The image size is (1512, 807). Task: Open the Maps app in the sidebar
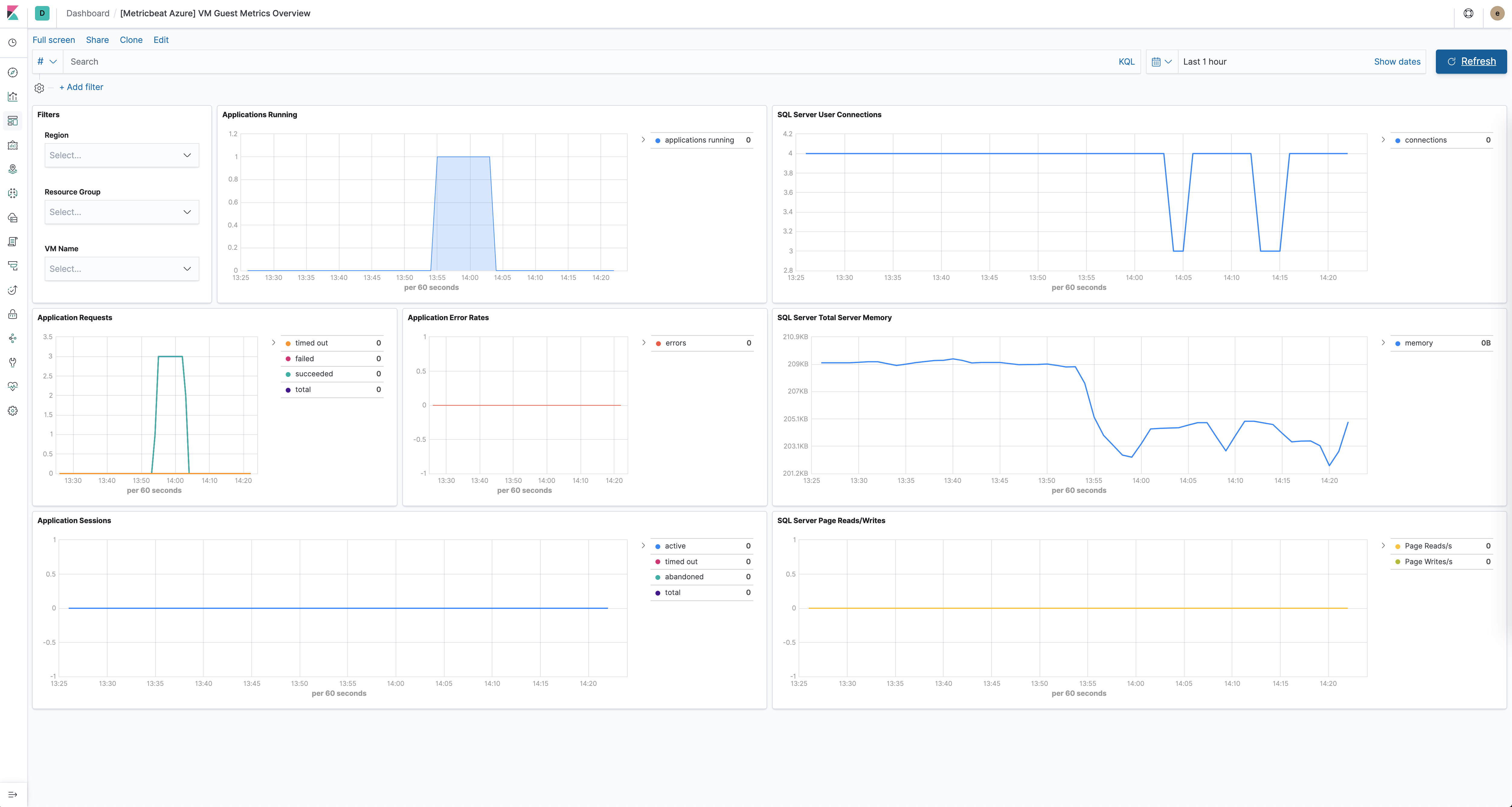point(12,169)
